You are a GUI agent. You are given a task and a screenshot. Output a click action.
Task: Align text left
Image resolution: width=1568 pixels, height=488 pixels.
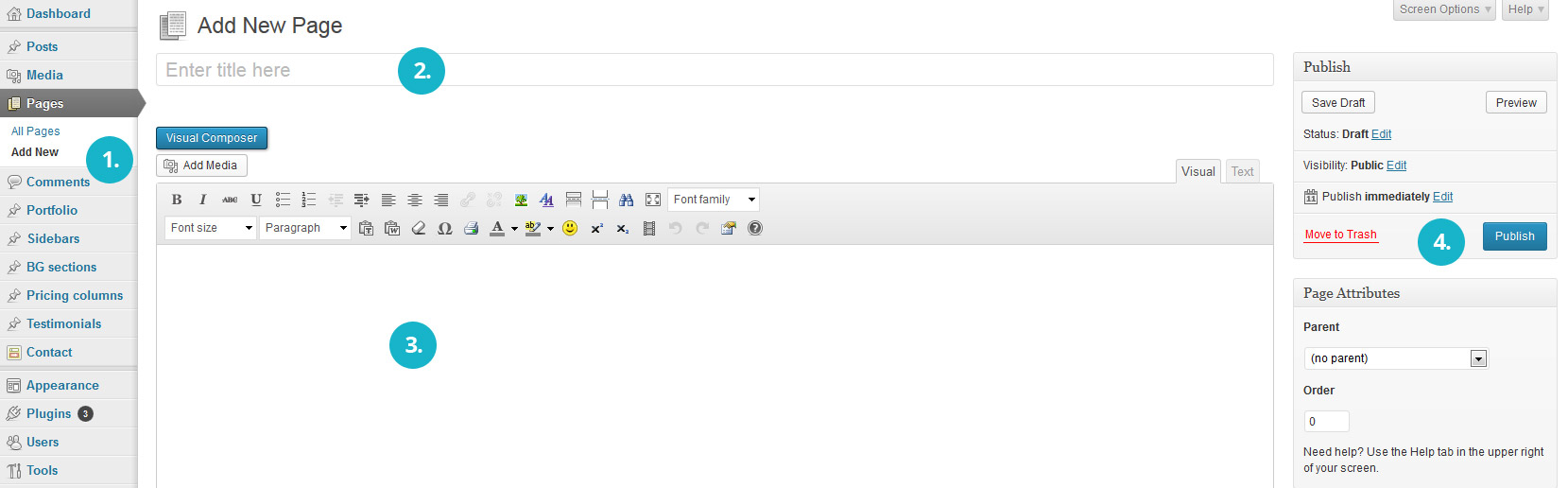pos(388,200)
